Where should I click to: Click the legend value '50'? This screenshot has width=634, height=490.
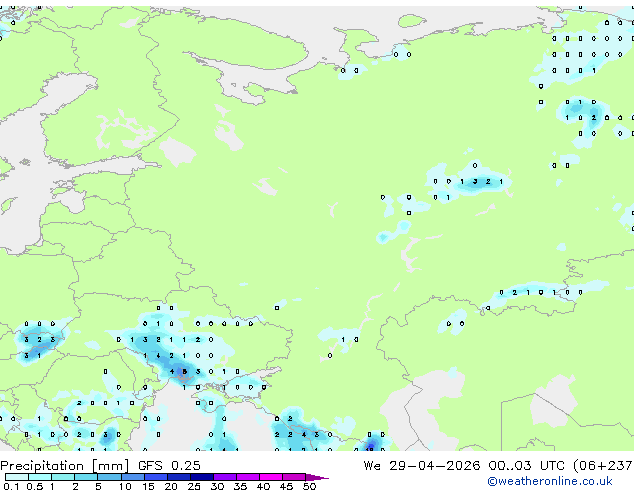click(x=309, y=486)
